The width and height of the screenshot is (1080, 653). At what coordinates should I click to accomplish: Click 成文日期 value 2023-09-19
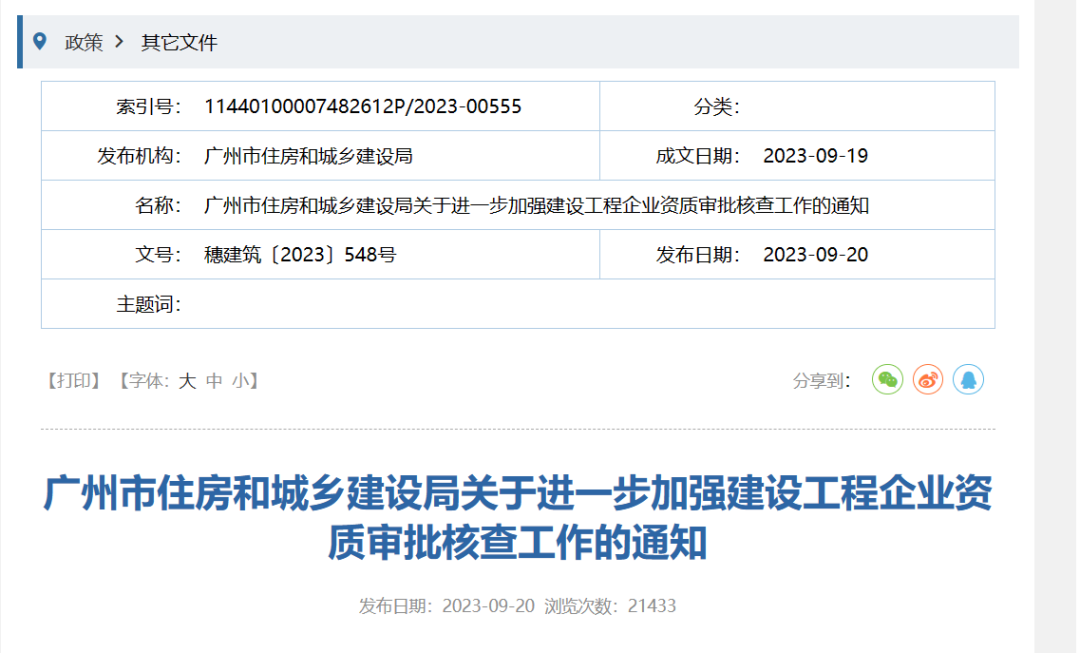click(x=816, y=156)
